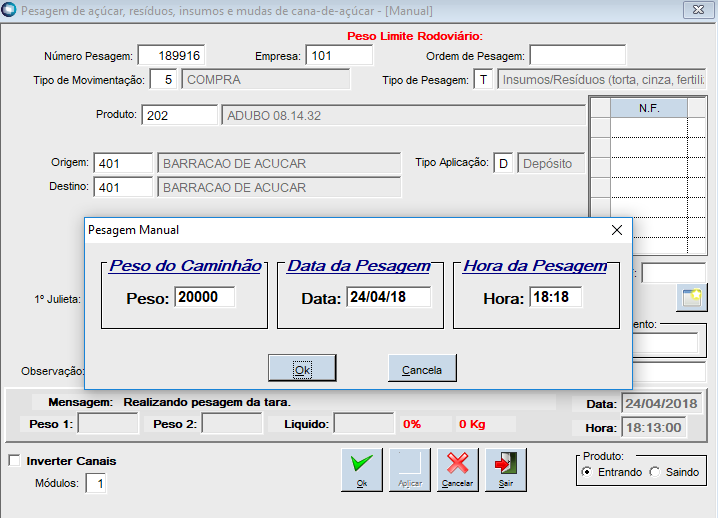Viewport: 718px width, 518px height.
Task: Click the Peso 2 field
Action: 232,424
